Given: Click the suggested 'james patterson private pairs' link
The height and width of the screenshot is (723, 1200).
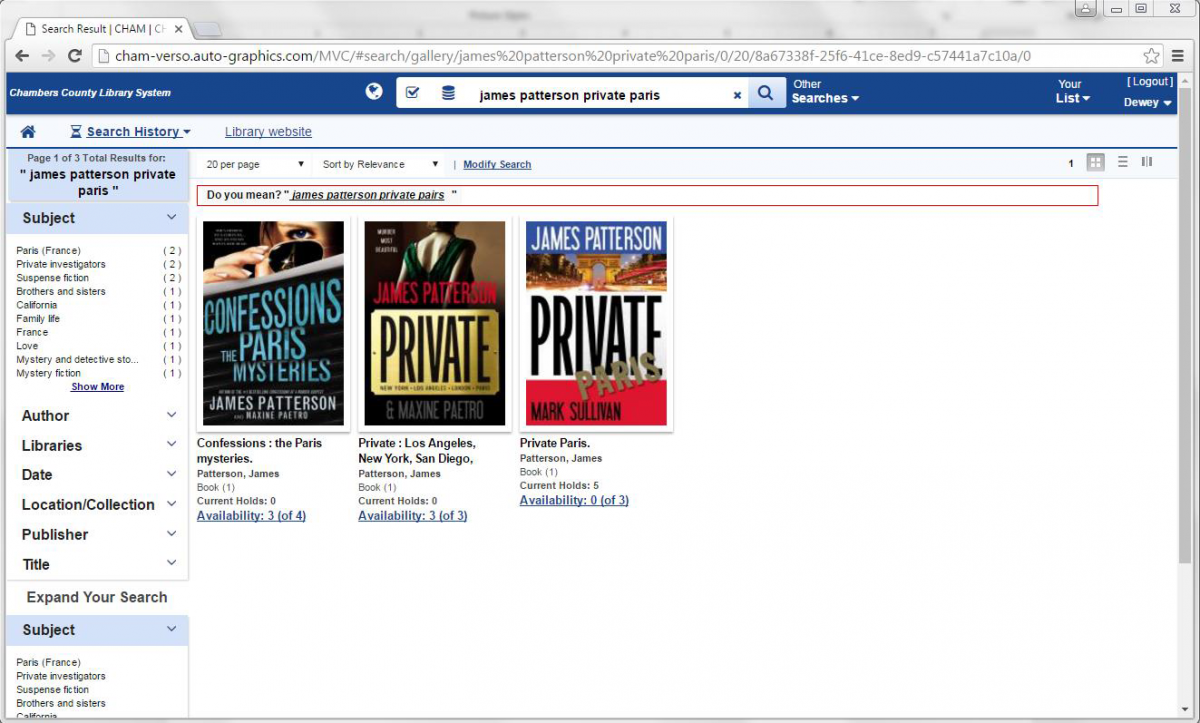Looking at the screenshot, I should [x=368, y=195].
